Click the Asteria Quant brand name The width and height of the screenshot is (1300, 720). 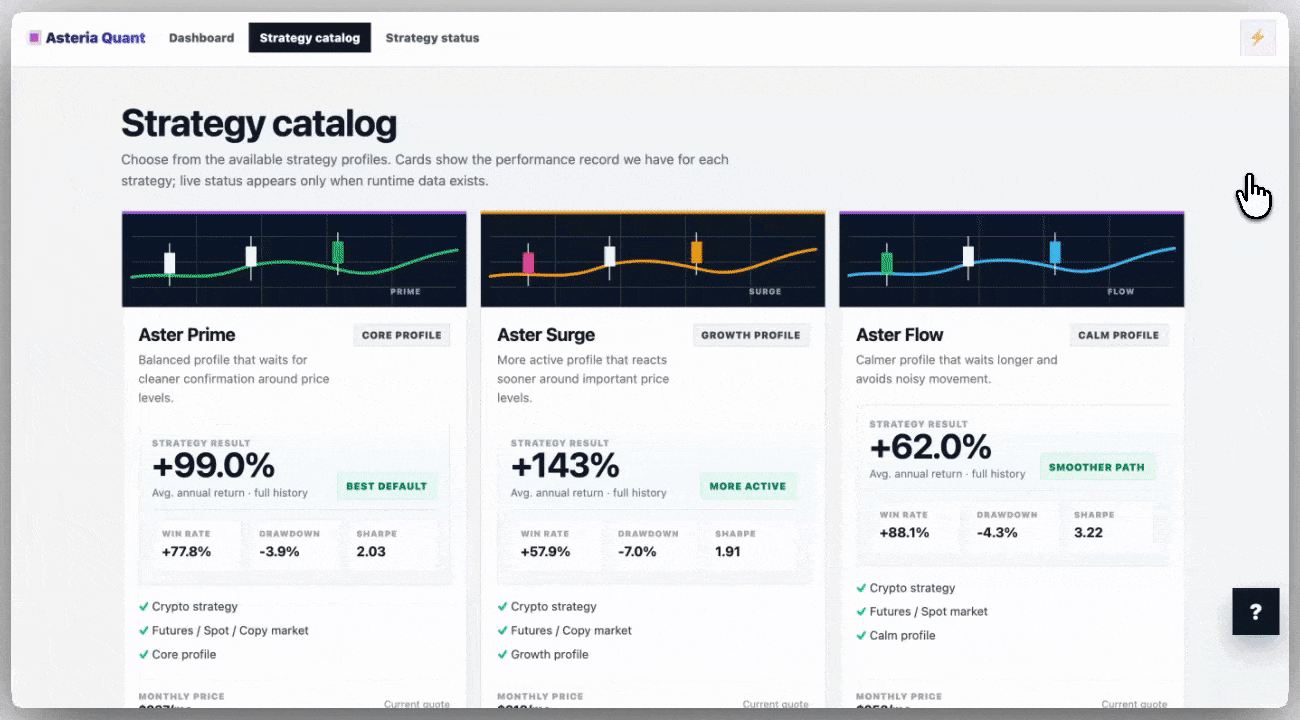[x=95, y=38]
